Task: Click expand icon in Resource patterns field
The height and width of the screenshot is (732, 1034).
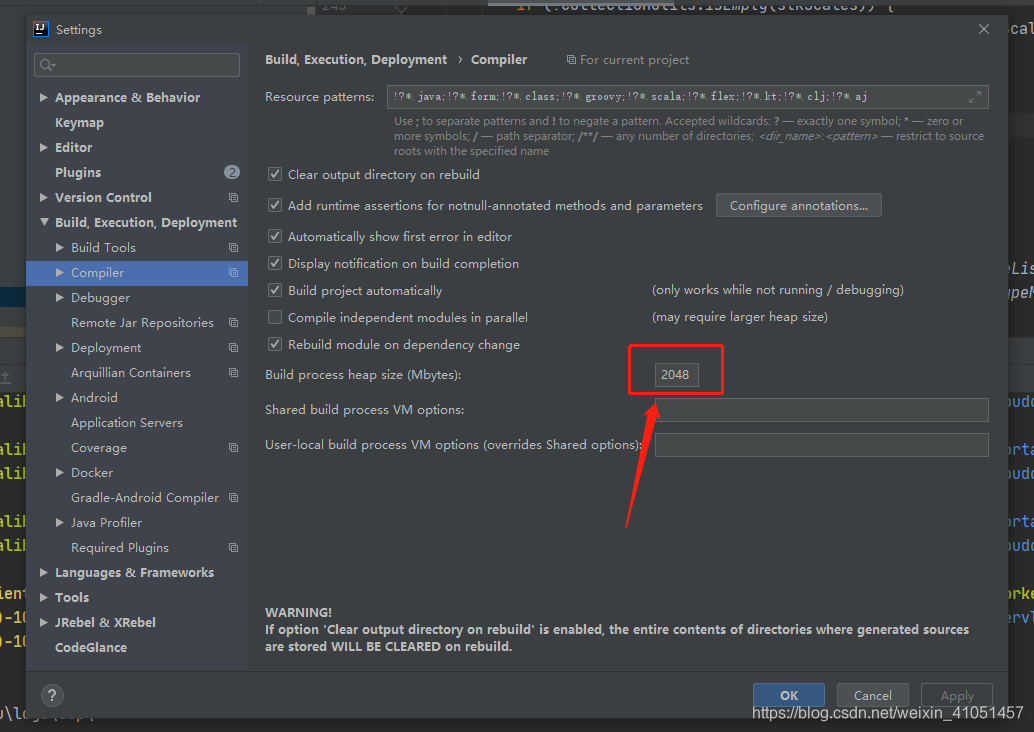Action: 975,97
